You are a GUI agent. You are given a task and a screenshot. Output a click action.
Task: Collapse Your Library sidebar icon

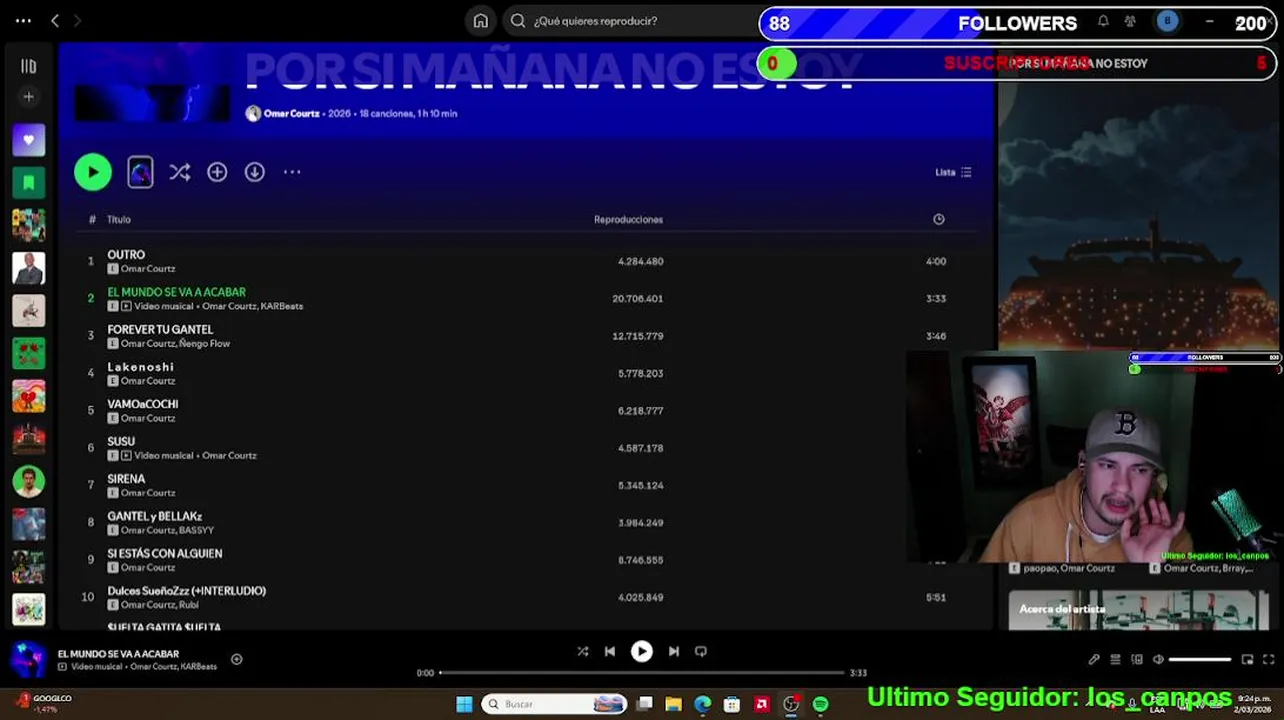29,66
